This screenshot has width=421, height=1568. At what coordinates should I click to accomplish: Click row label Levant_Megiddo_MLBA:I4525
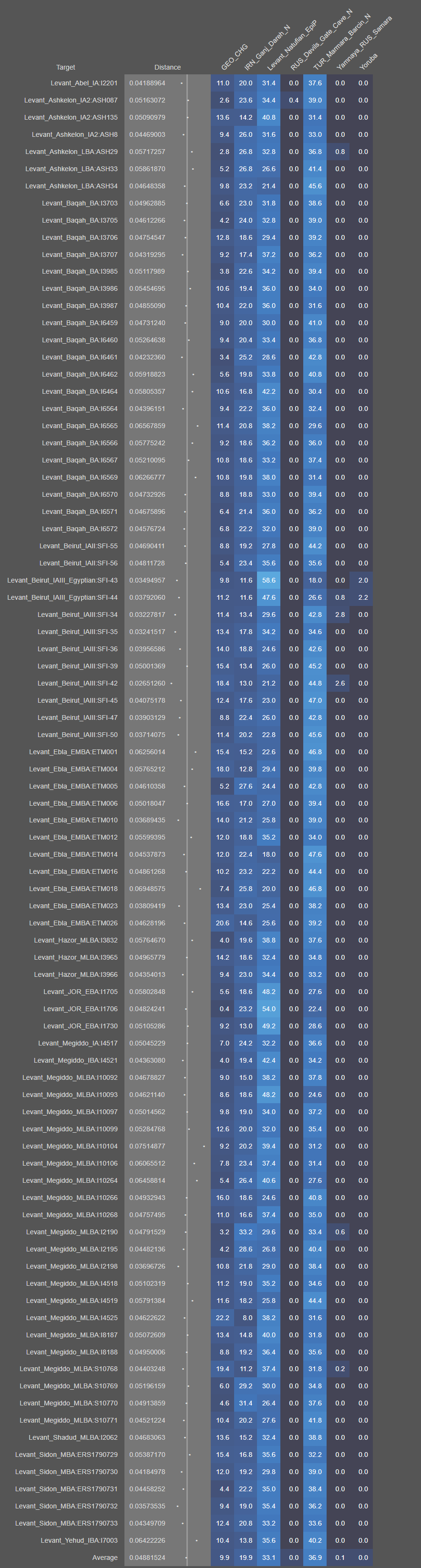tap(72, 1318)
